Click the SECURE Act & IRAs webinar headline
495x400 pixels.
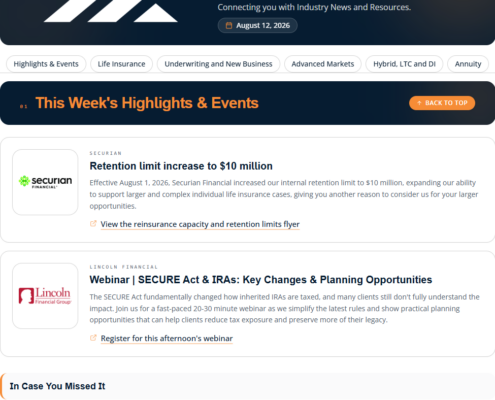click(261, 280)
